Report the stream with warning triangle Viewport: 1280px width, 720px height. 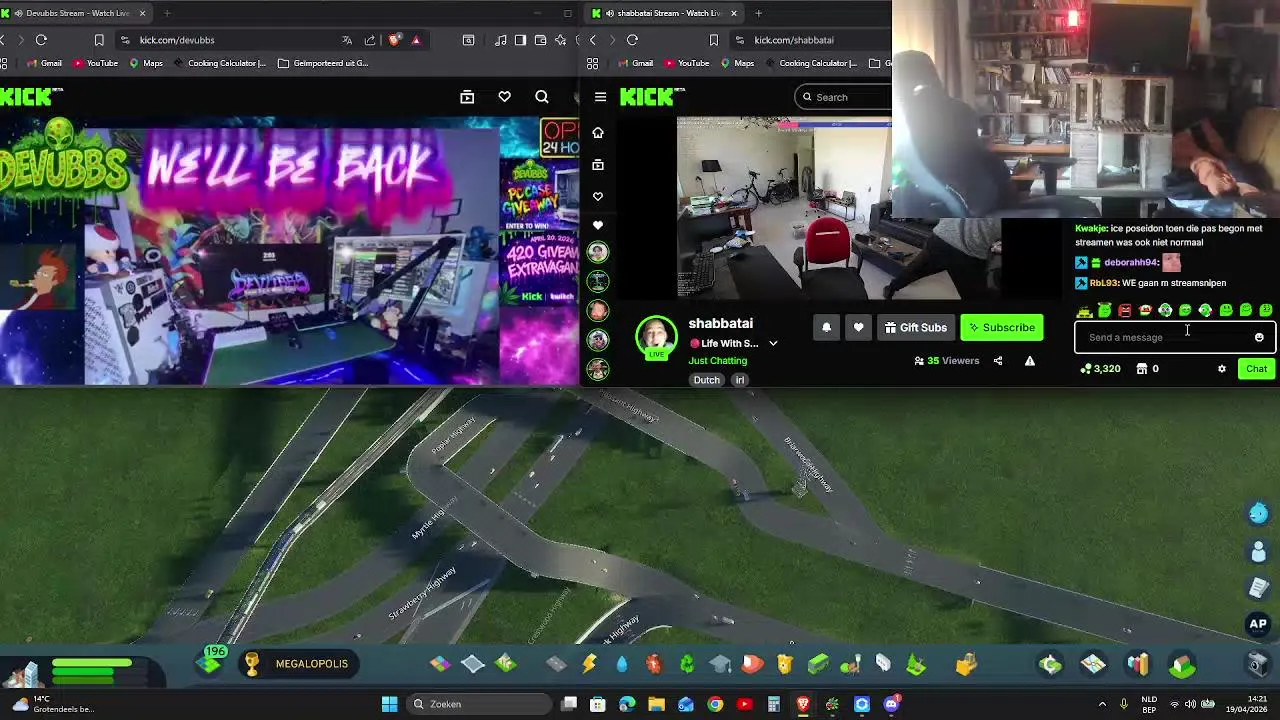coord(1029,361)
